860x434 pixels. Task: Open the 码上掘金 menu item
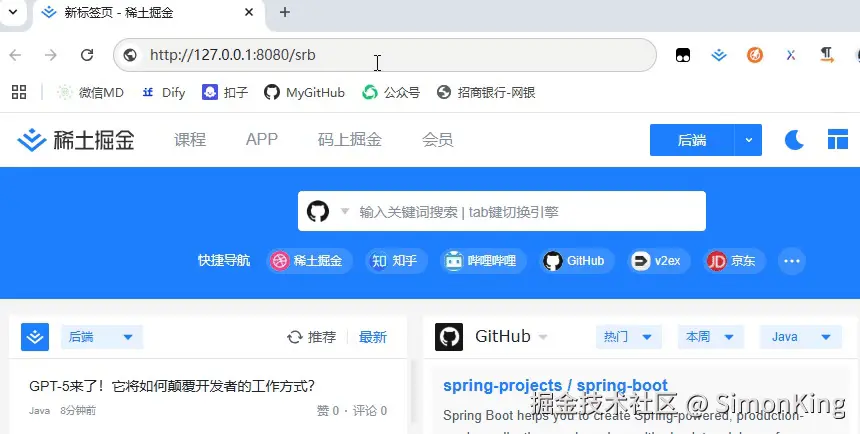(349, 140)
